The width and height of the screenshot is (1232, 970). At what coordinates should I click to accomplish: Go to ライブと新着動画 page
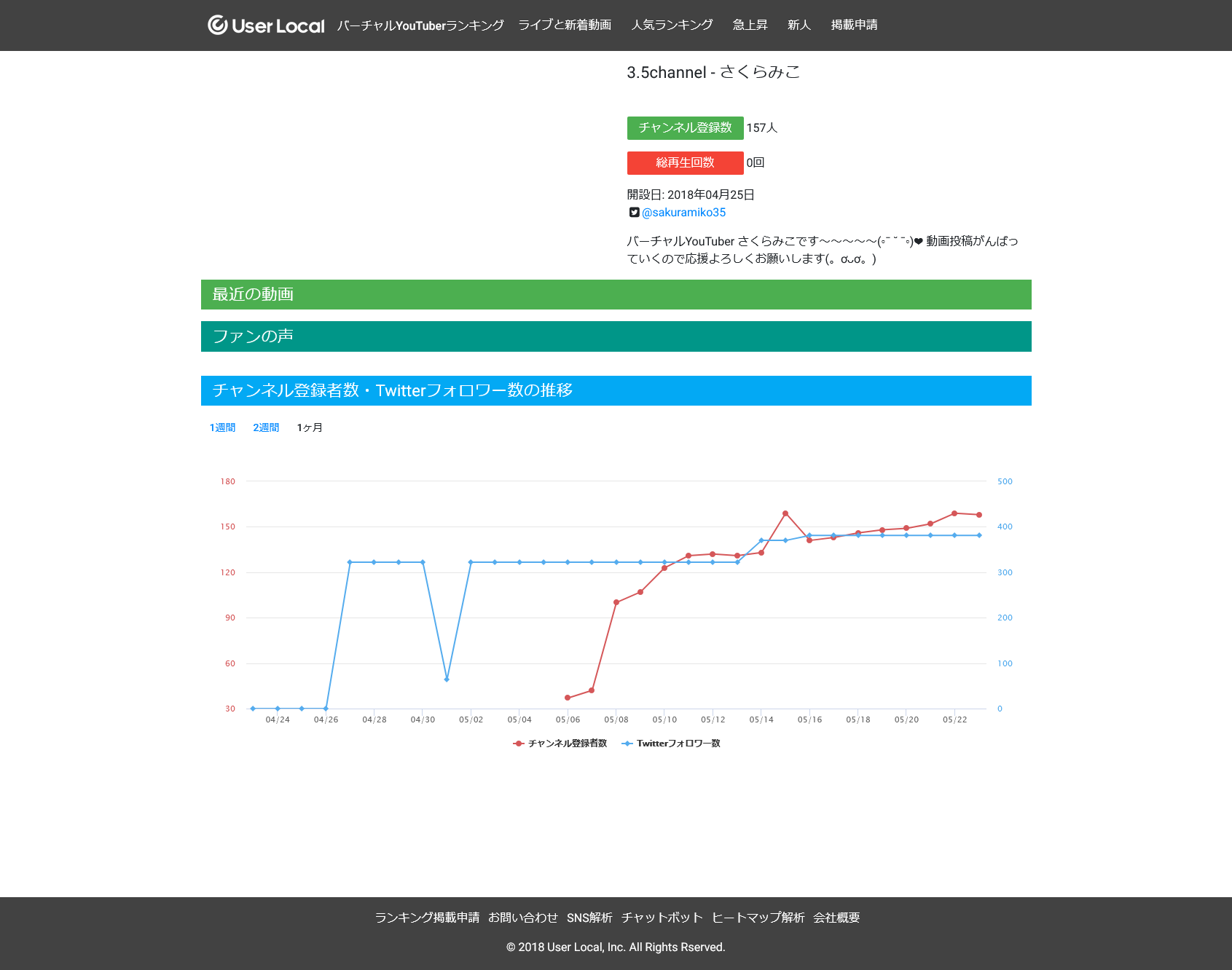click(x=565, y=25)
